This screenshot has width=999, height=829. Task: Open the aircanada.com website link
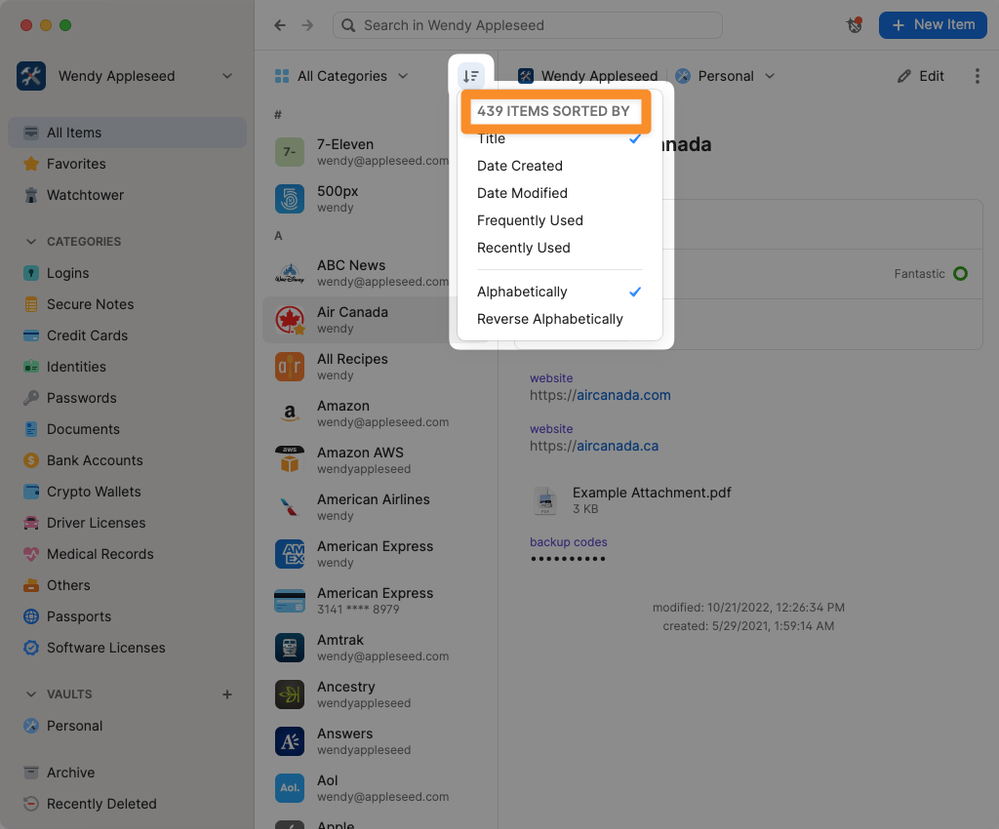point(623,395)
